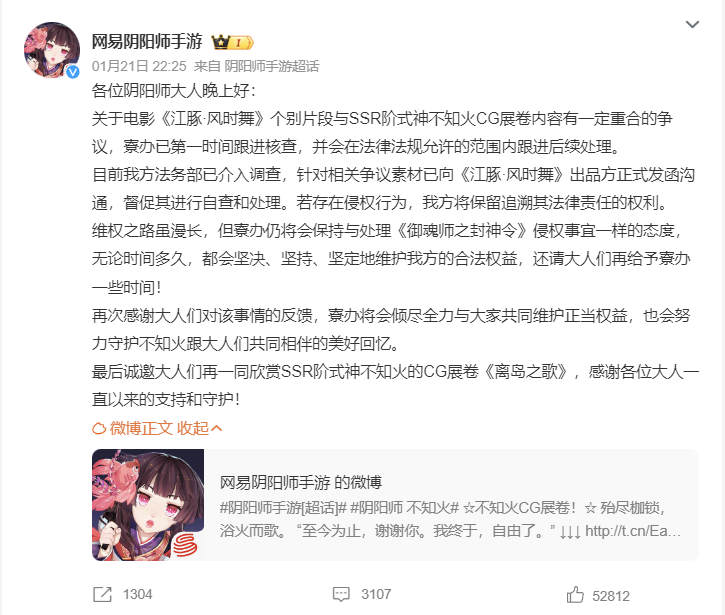
Task: Click the upward caret next to 收起
Action: point(216,429)
